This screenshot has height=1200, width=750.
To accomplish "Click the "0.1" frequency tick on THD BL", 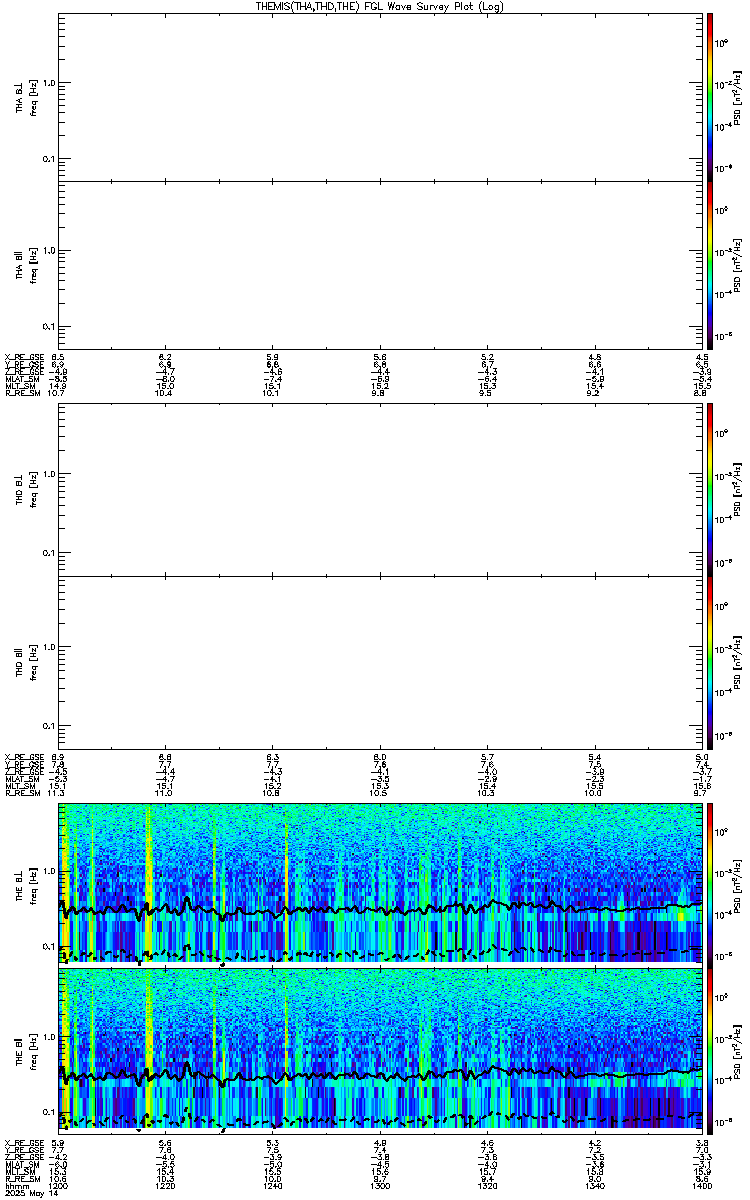I will [50, 553].
